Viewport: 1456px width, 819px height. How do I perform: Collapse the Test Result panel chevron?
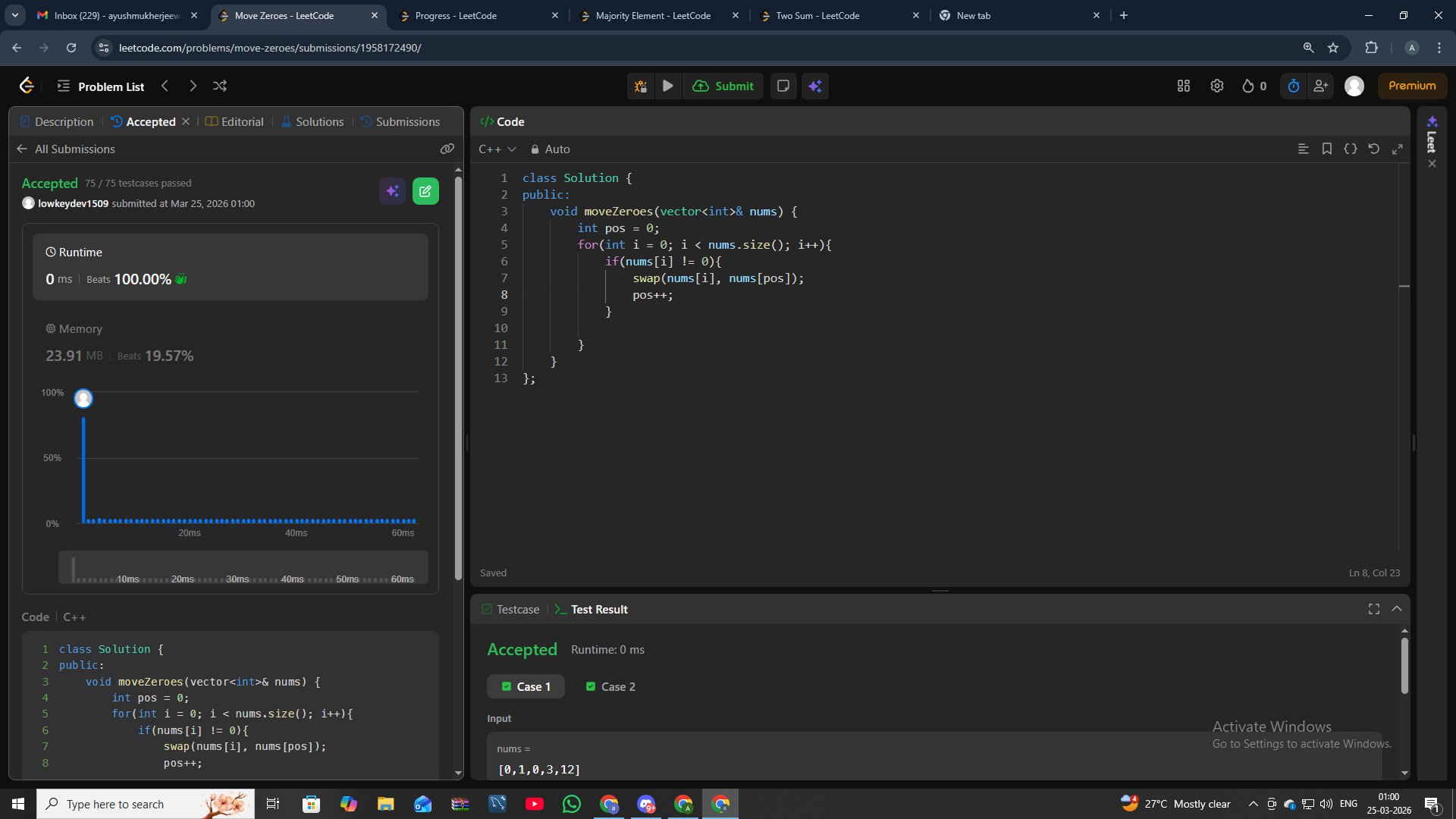1397,609
